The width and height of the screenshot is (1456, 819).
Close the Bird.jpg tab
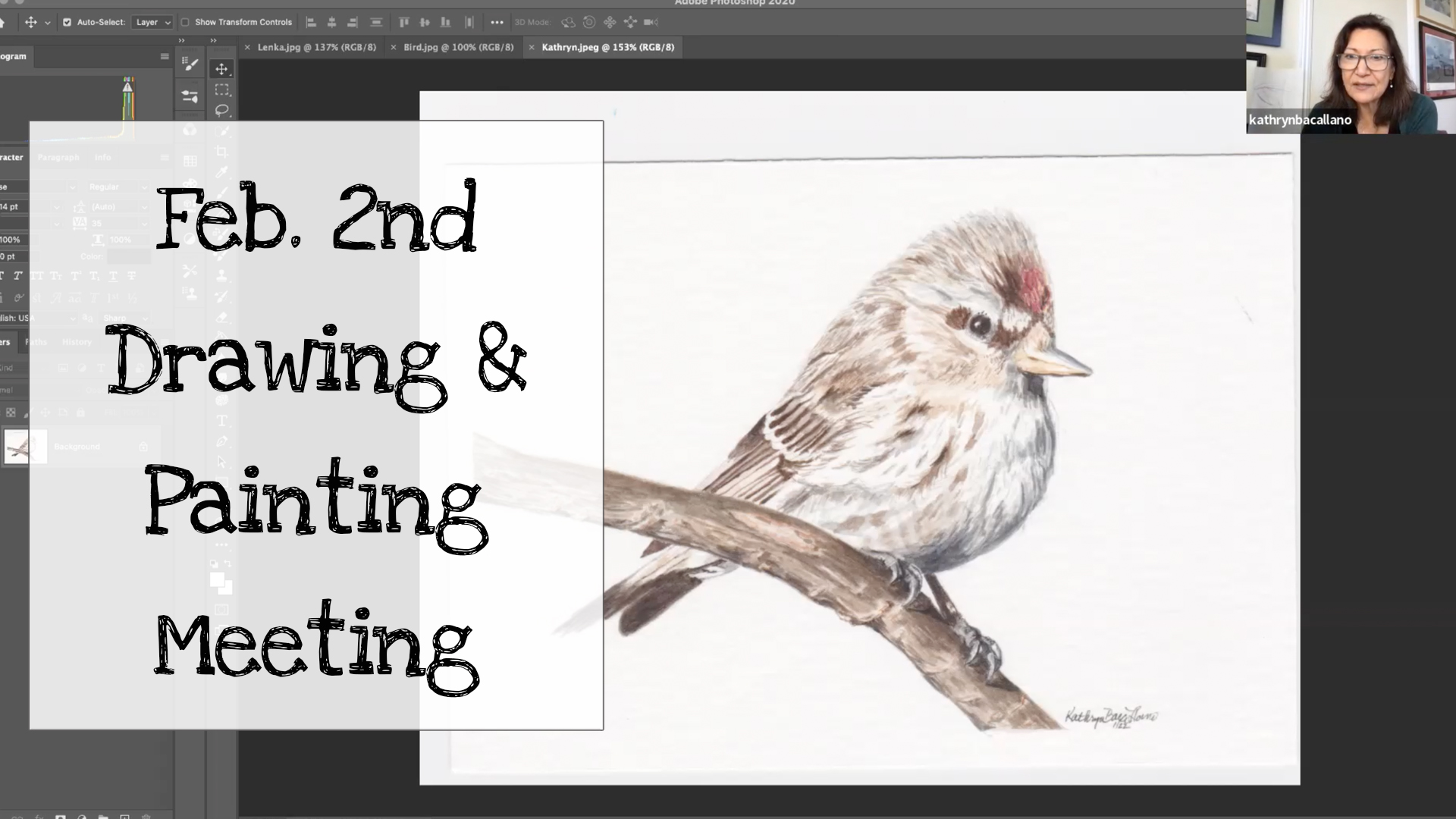393,47
